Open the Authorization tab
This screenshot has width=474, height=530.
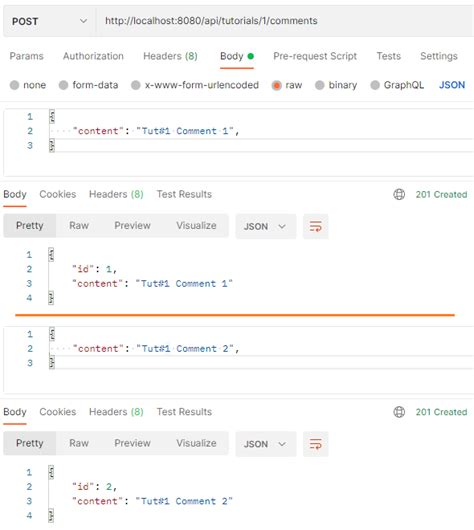point(93,56)
